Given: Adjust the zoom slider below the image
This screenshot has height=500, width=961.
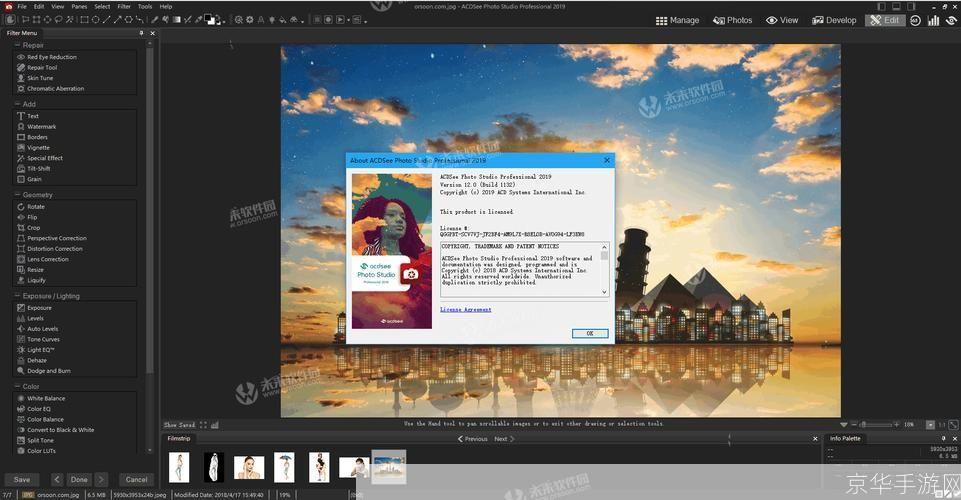Looking at the screenshot, I should pyautogui.click(x=877, y=424).
